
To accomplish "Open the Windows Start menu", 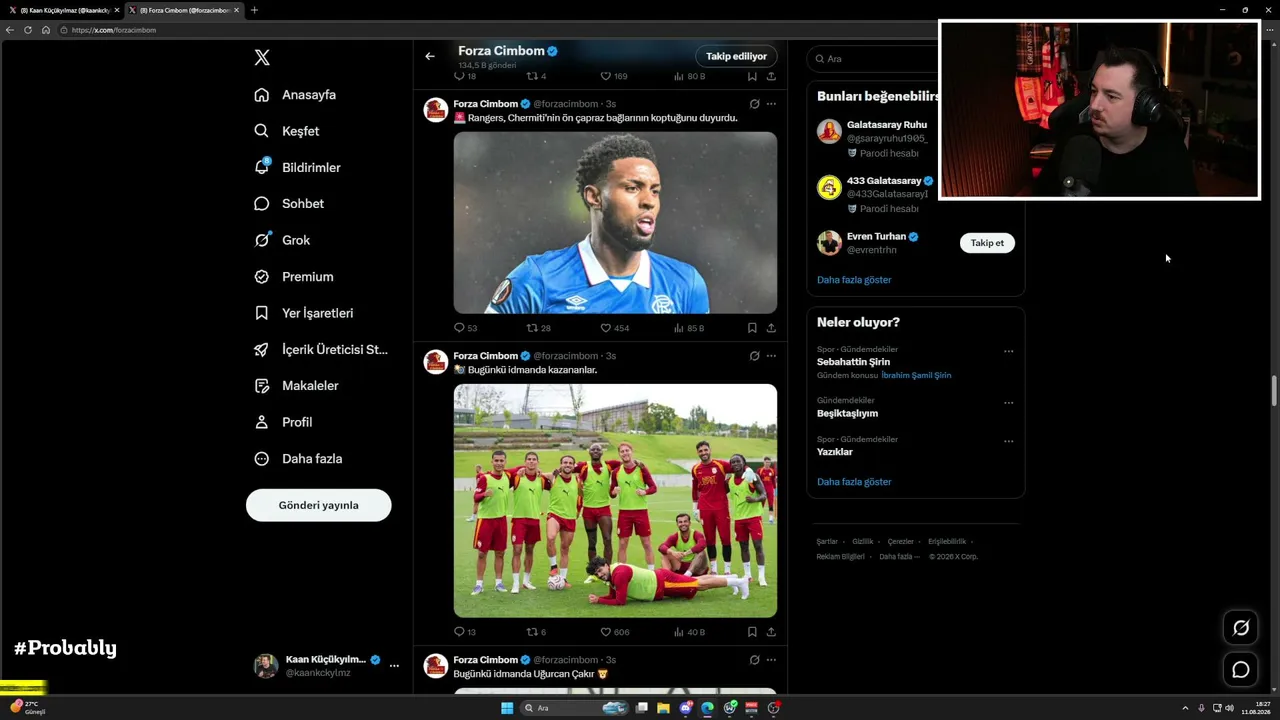I will (x=507, y=708).
